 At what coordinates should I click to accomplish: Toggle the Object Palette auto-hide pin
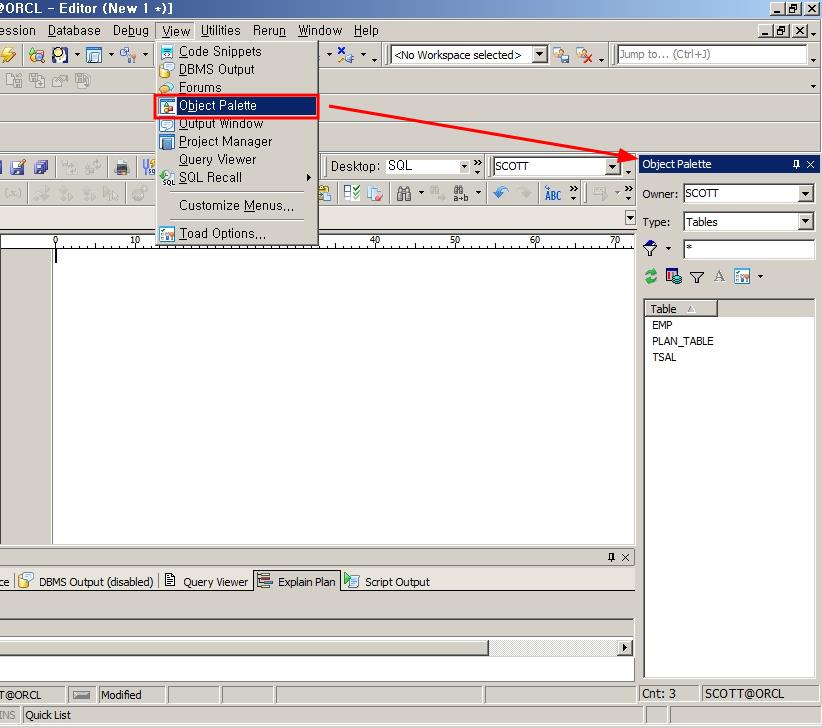point(796,164)
